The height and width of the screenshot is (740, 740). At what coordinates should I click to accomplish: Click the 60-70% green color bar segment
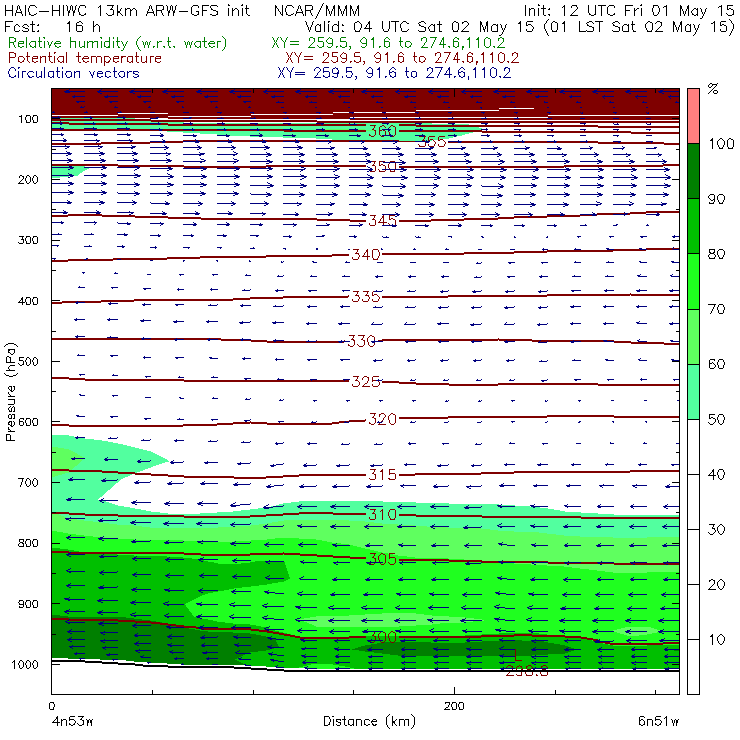(693, 336)
